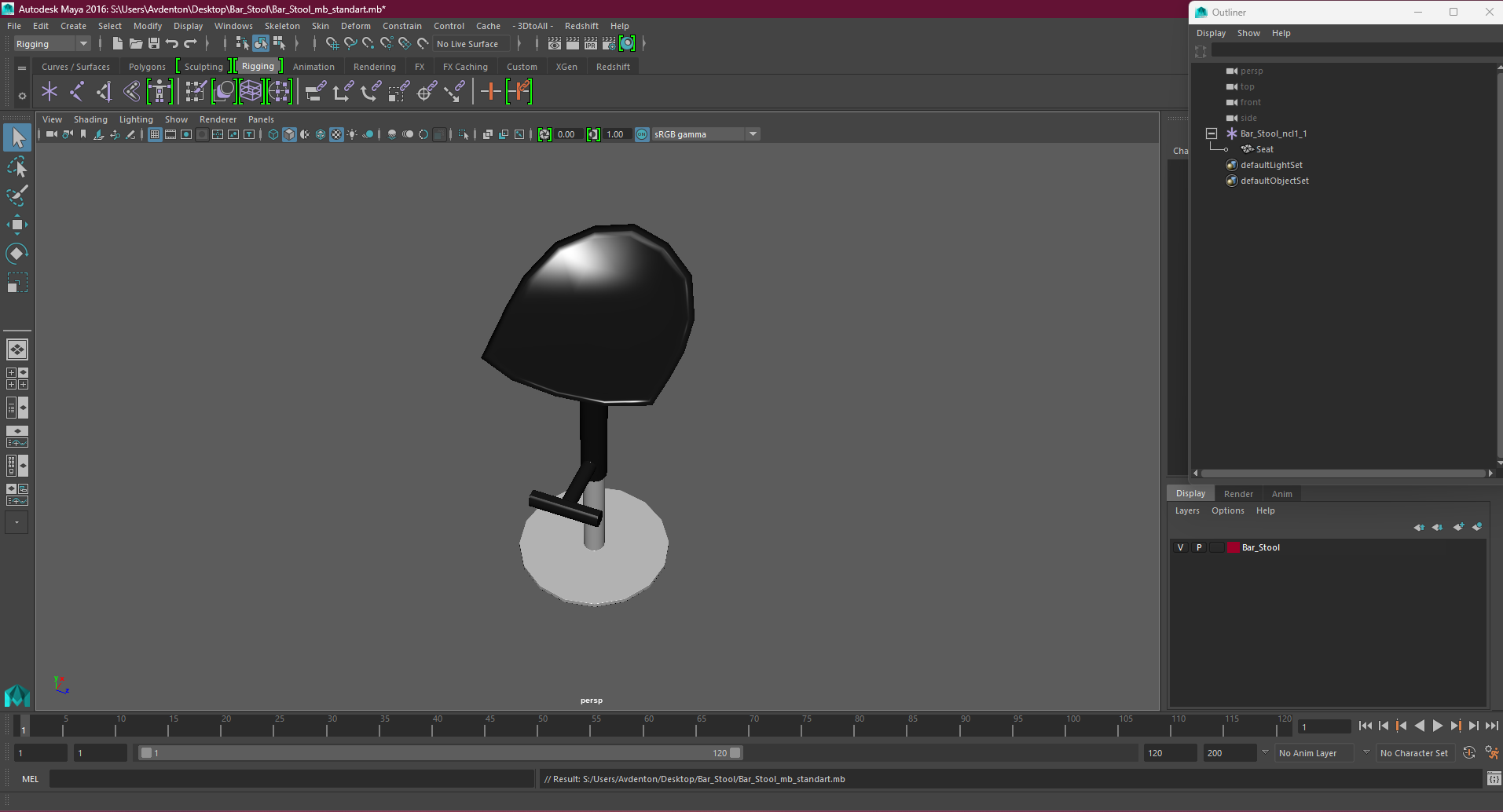Open the viewport Shading menu
The image size is (1503, 812).
pyautogui.click(x=90, y=119)
